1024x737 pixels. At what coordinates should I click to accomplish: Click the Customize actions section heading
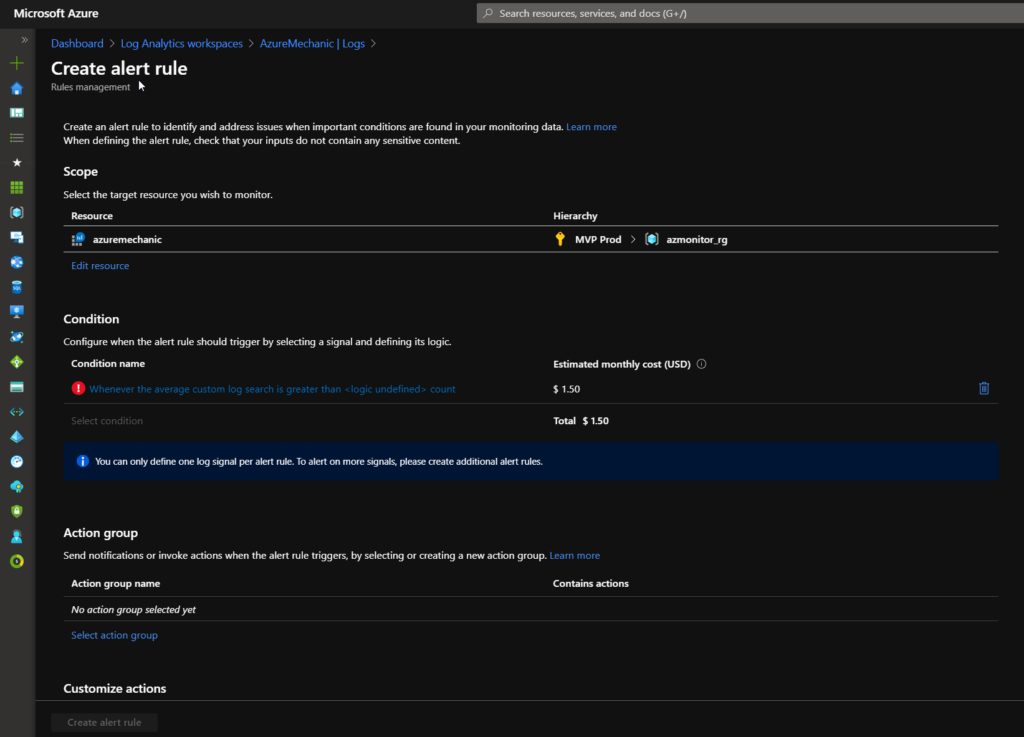(x=115, y=689)
